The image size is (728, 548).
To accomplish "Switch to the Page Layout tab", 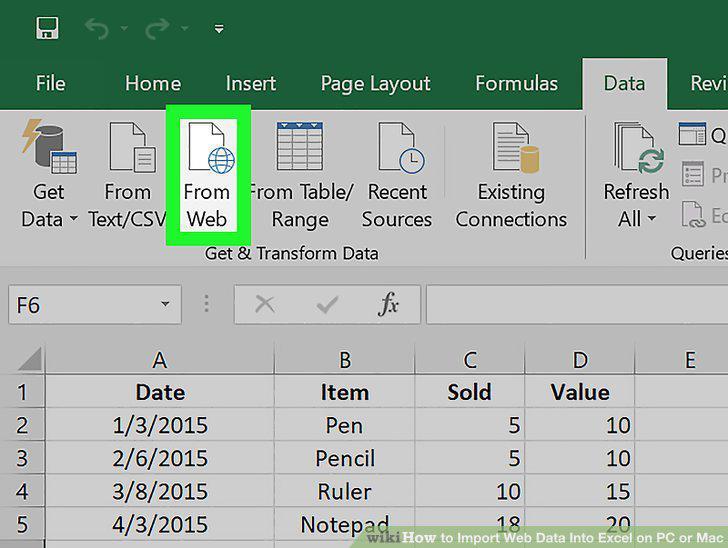I will click(x=376, y=84).
